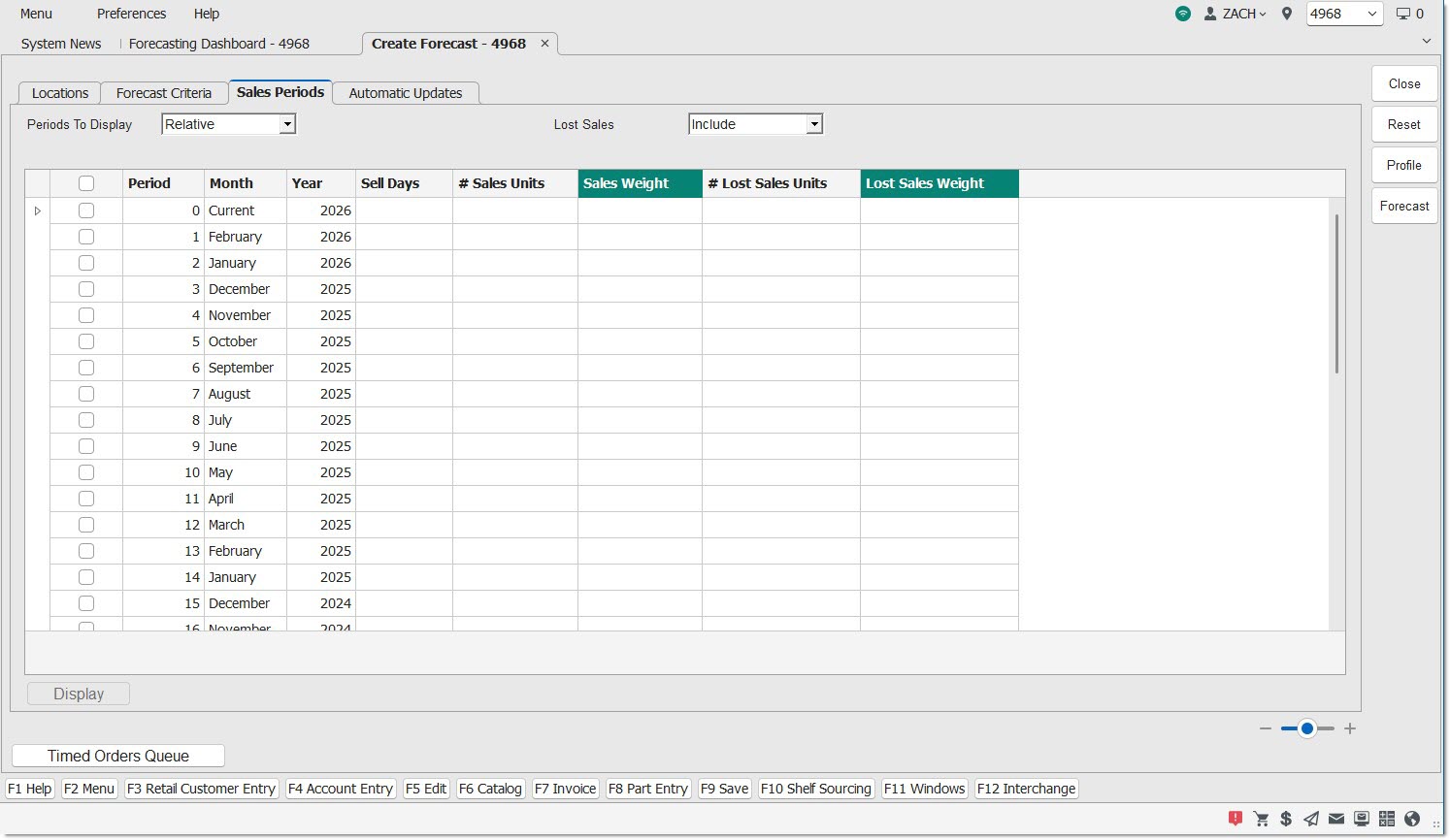Open the shopping cart icon

pyautogui.click(x=1261, y=819)
